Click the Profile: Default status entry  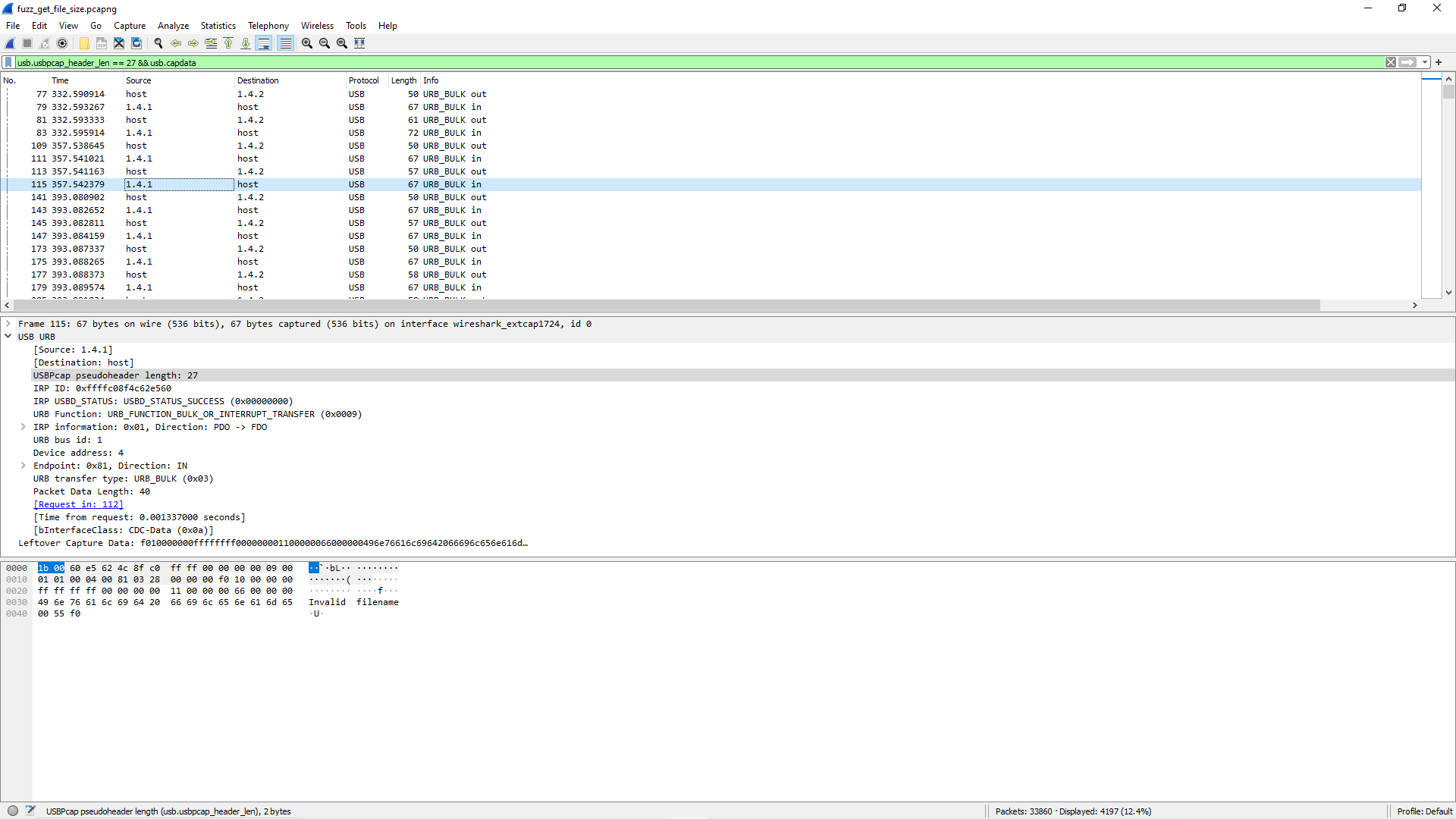click(x=1424, y=811)
